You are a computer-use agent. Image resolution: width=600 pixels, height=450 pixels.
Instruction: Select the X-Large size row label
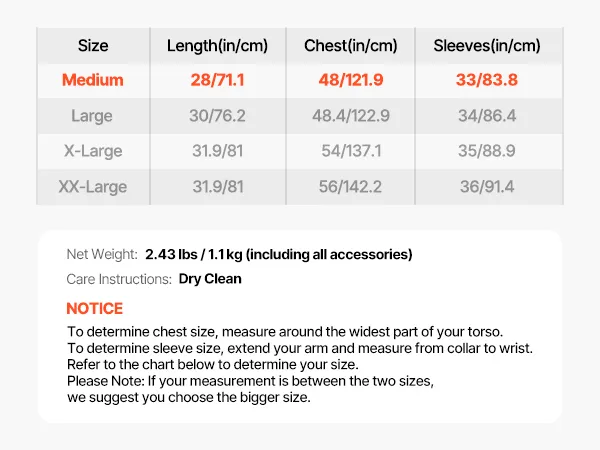(x=92, y=151)
